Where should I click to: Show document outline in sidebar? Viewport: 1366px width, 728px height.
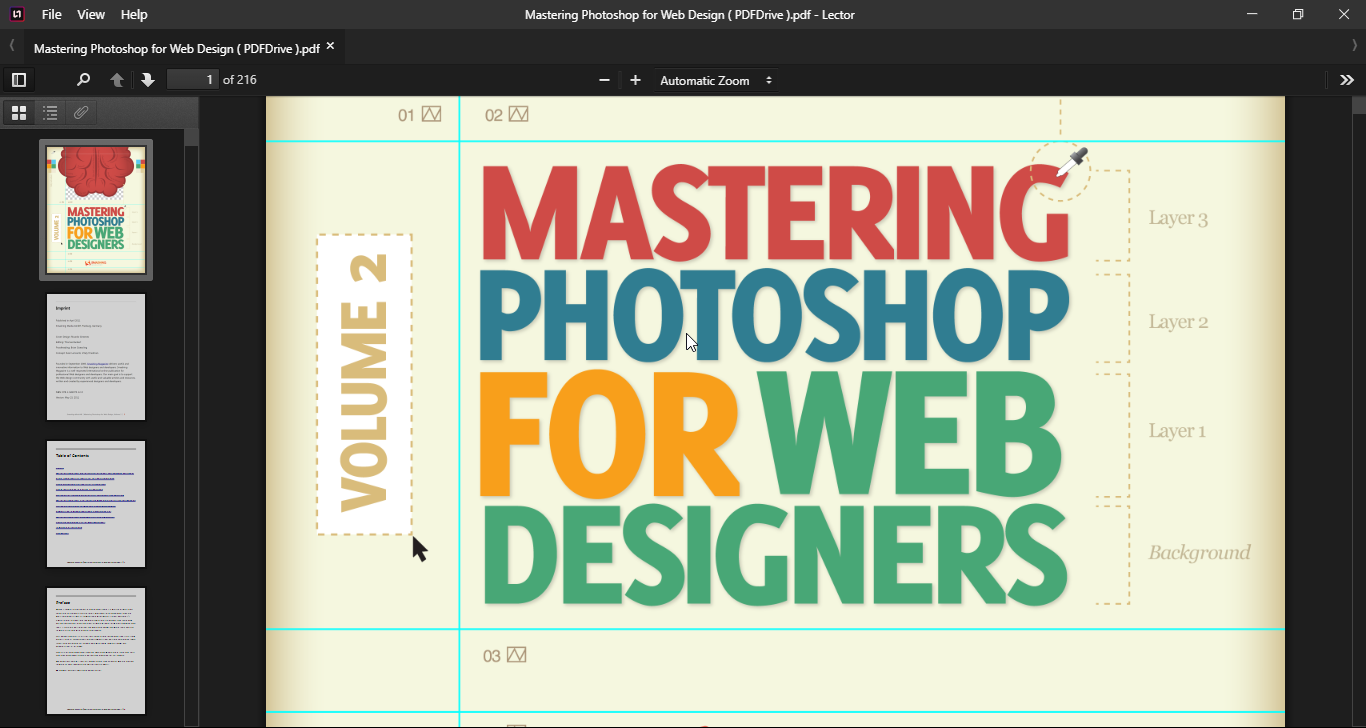[x=50, y=113]
